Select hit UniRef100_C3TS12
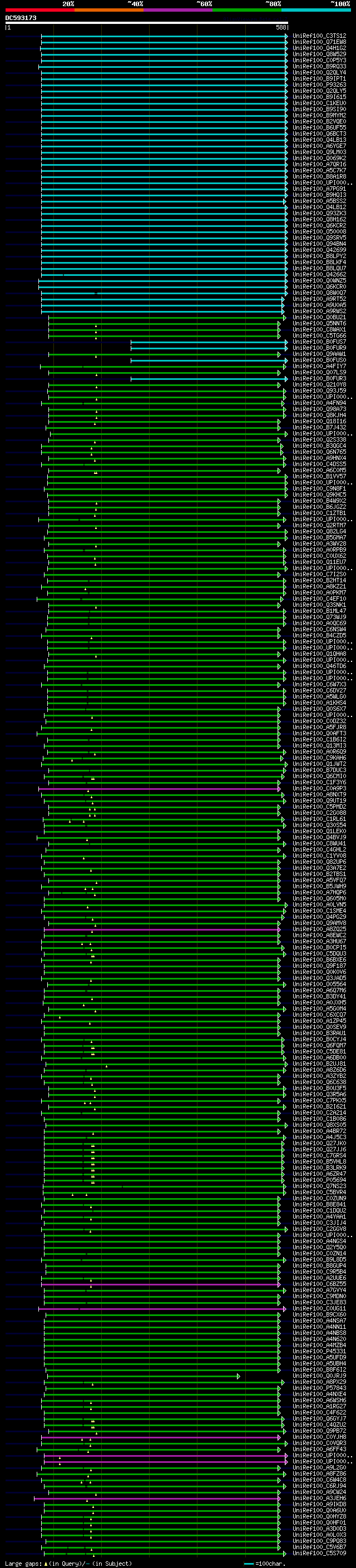Screen dimensions: 356x1568 click(x=319, y=36)
